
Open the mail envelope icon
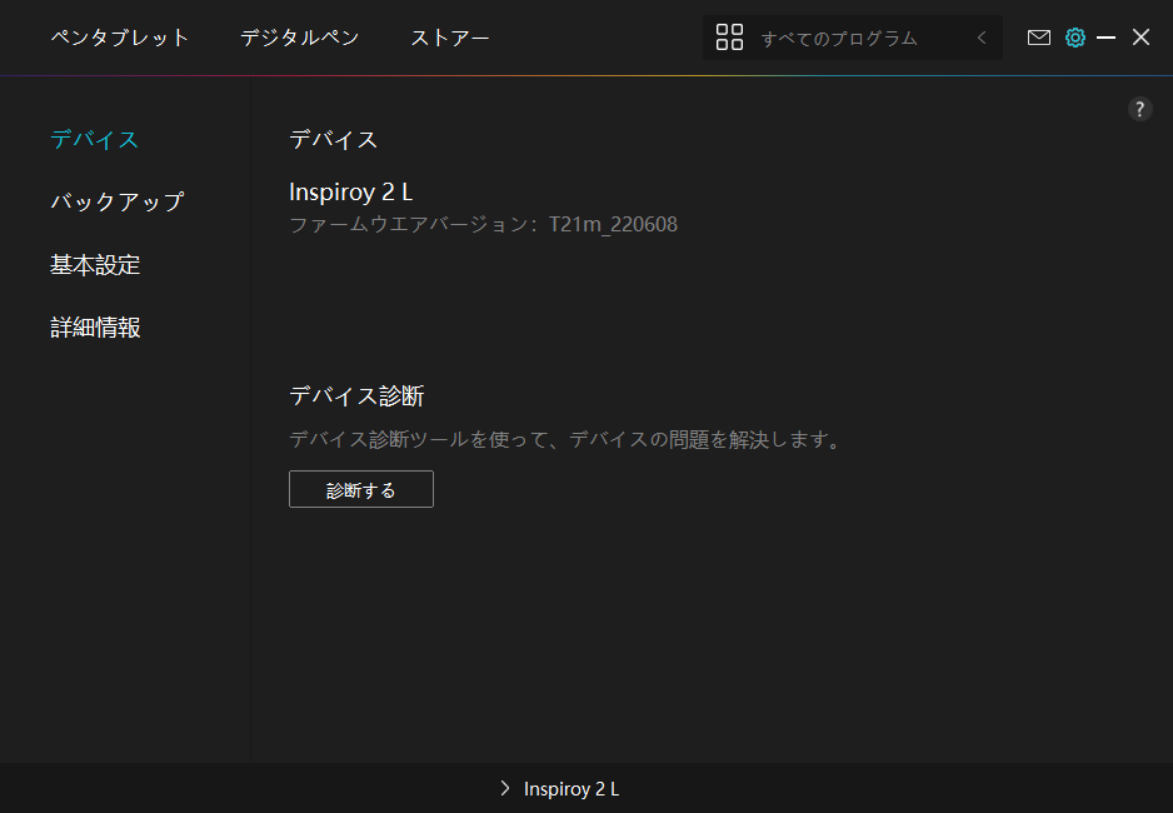[1039, 38]
